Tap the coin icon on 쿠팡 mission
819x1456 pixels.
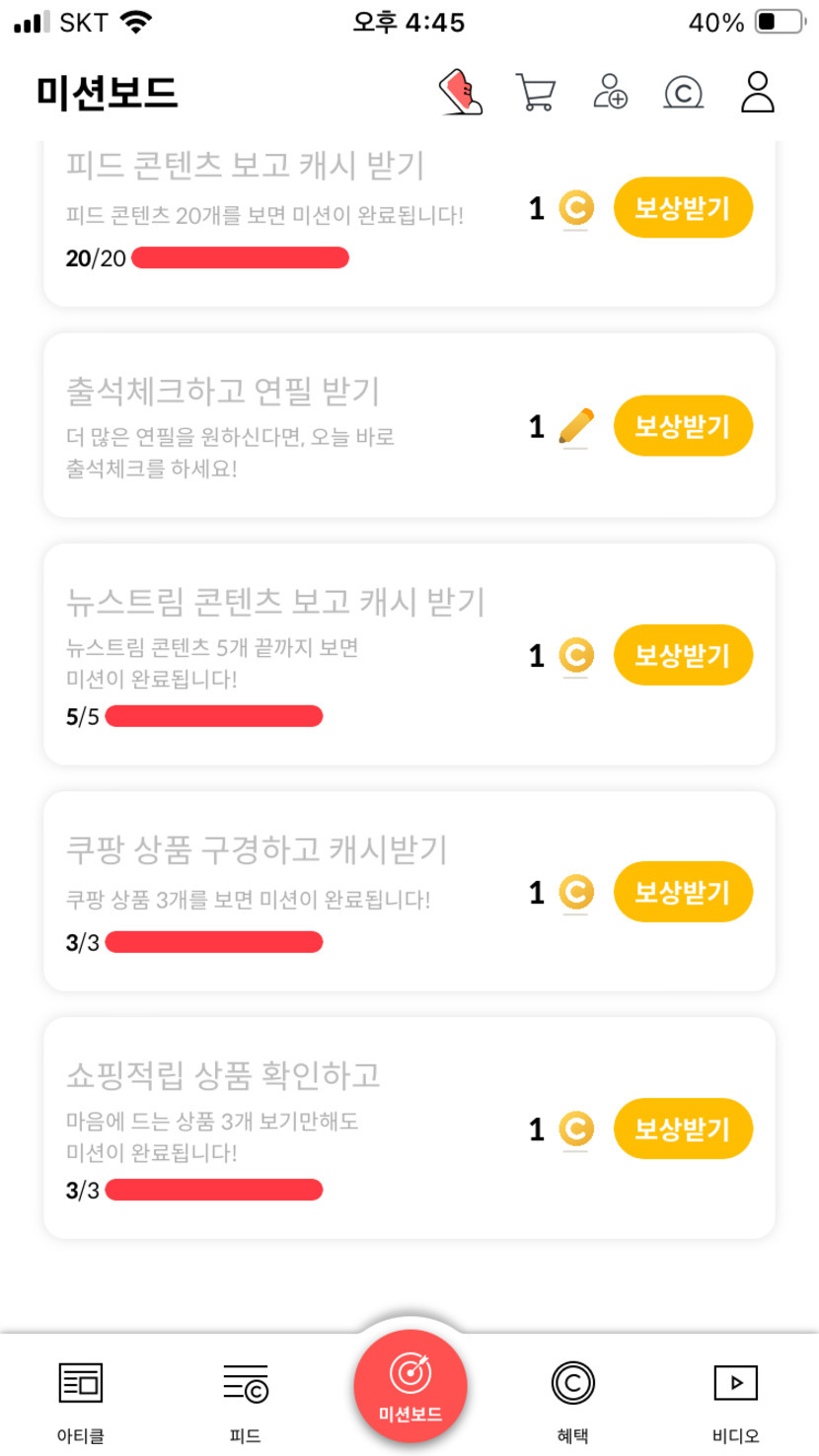coord(575,893)
